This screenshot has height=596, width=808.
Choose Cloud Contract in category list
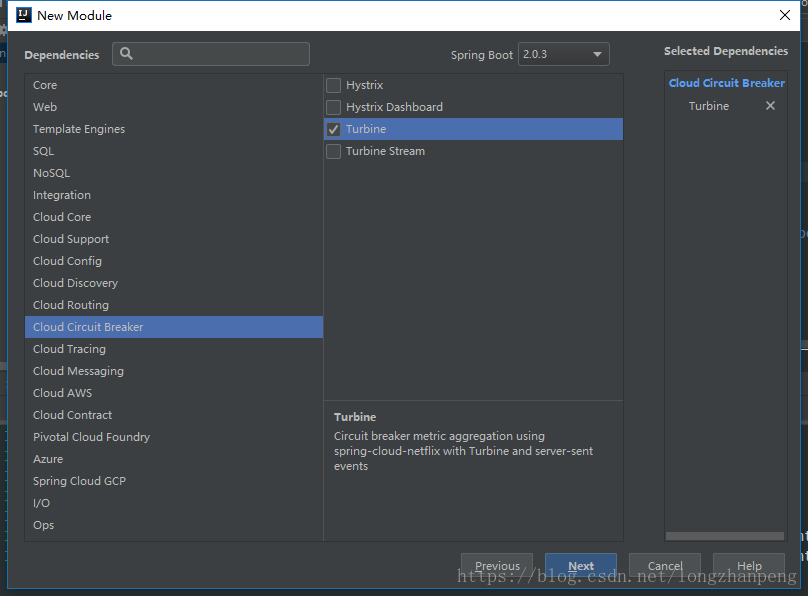click(174, 415)
